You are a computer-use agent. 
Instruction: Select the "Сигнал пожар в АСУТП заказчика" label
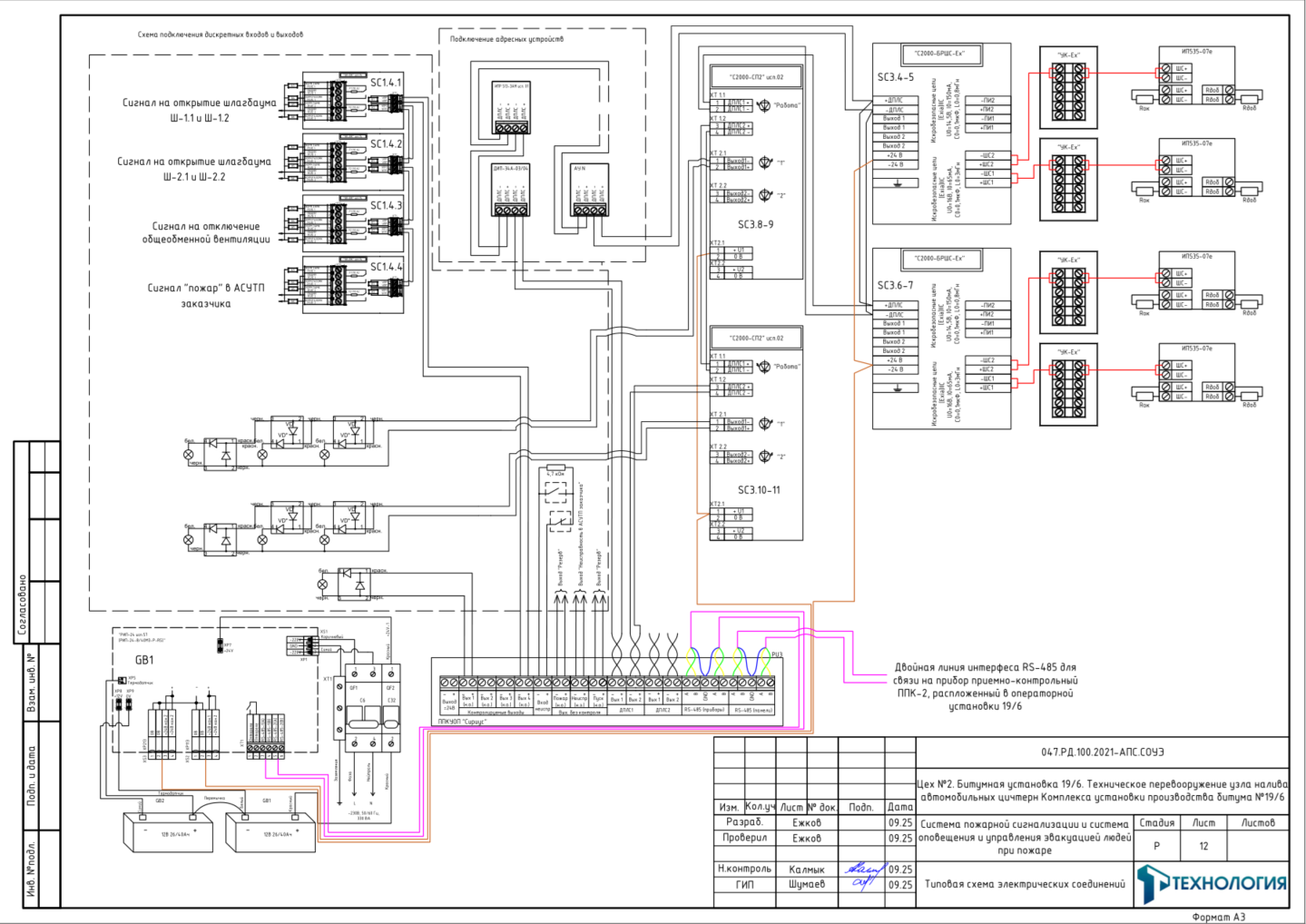(206, 296)
